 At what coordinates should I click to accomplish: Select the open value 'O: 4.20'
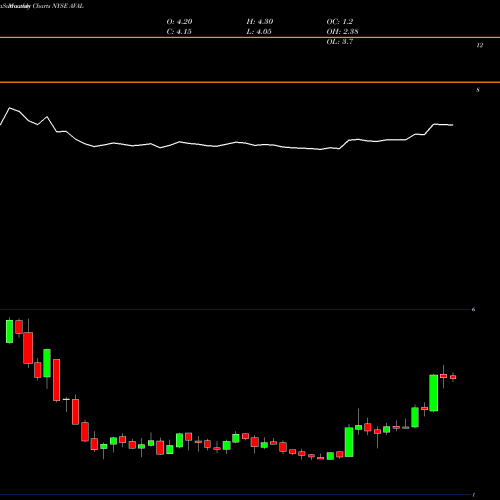179,22
